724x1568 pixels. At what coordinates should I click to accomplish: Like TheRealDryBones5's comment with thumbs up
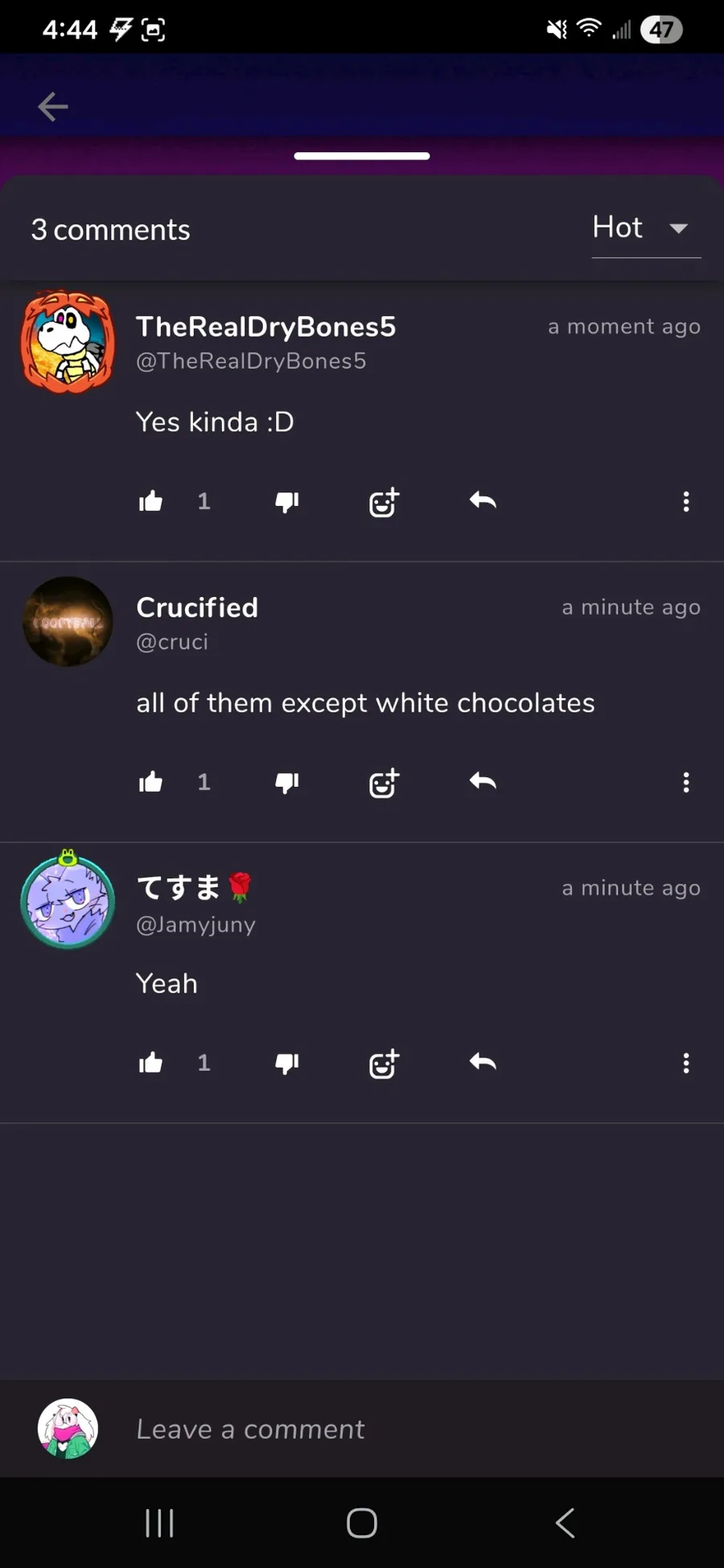click(150, 502)
